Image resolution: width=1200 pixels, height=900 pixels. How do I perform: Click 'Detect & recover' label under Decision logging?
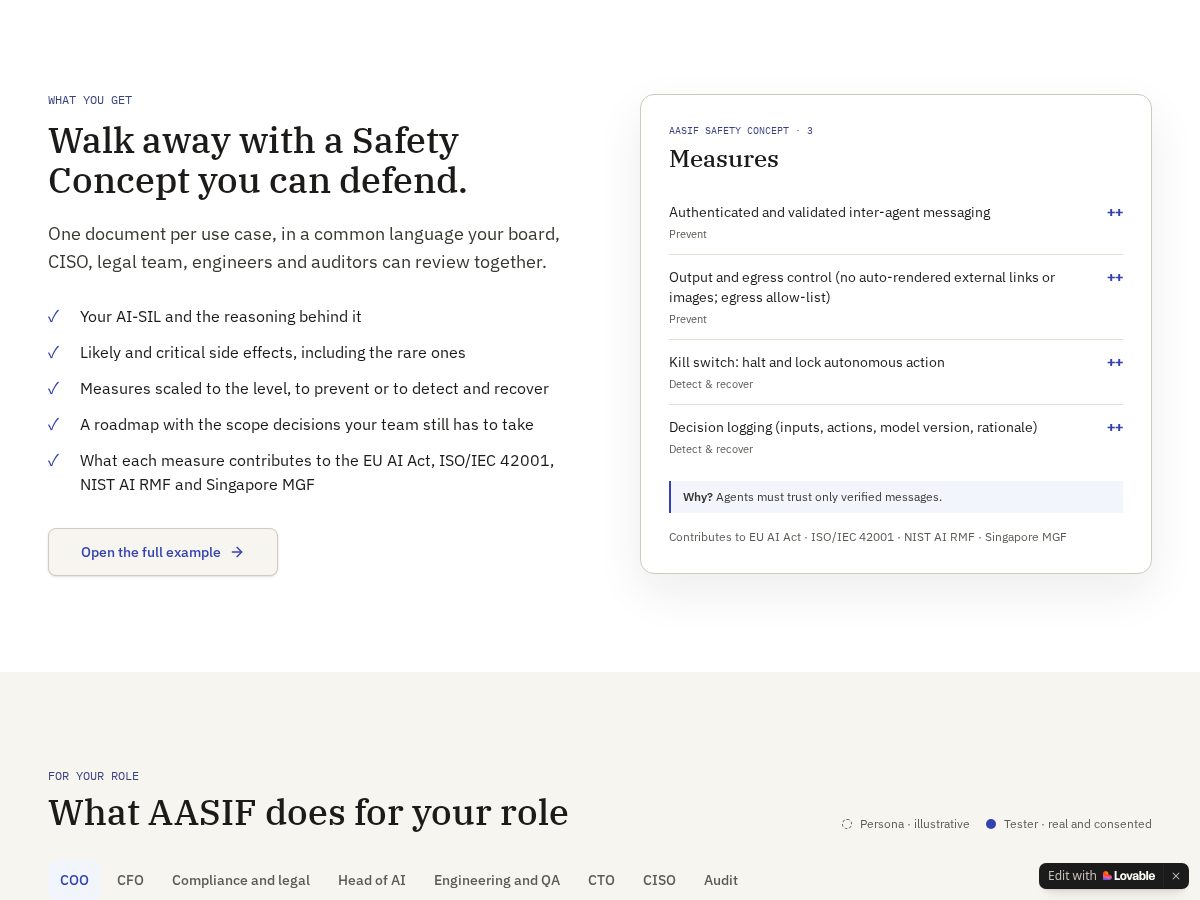click(x=711, y=449)
